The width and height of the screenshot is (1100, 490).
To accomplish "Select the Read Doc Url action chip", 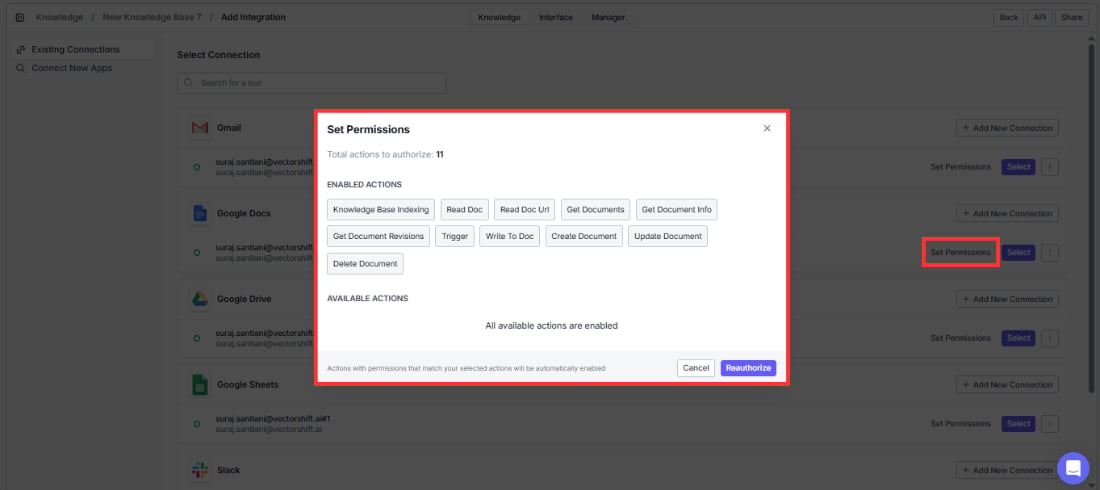I will pyautogui.click(x=525, y=210).
